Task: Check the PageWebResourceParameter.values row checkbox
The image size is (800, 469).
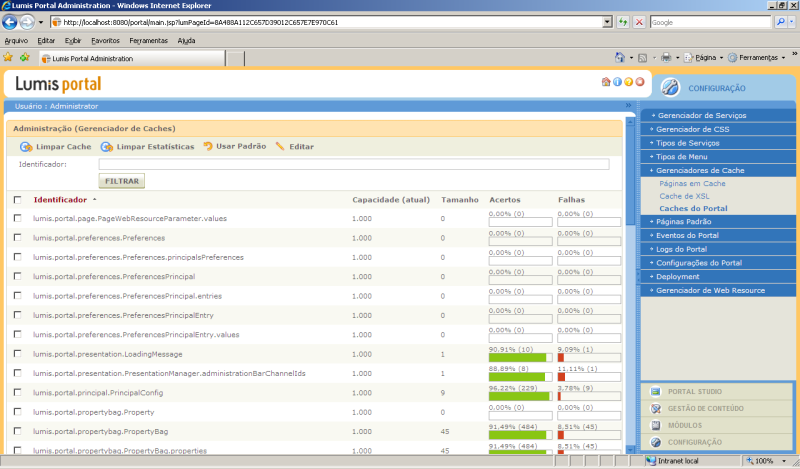Action: [x=17, y=218]
